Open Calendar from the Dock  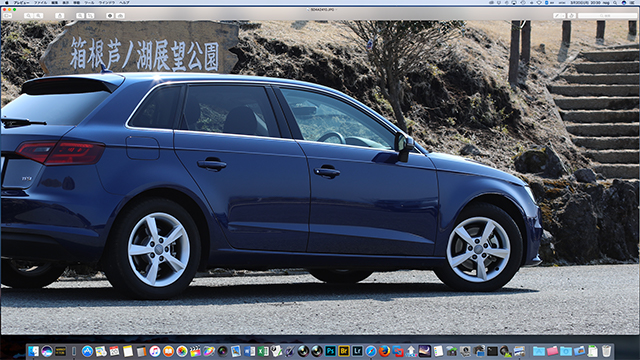(114, 351)
